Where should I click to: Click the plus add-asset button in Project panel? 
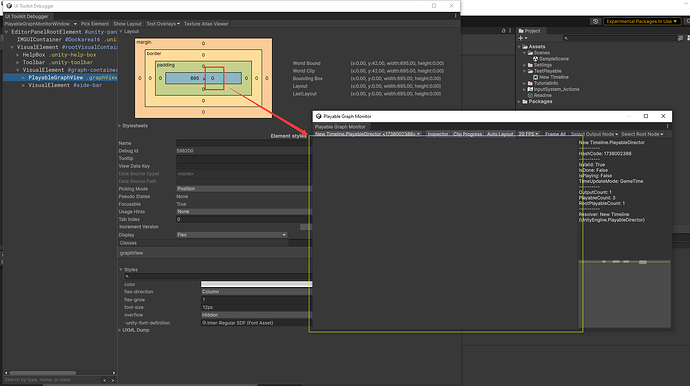point(522,38)
